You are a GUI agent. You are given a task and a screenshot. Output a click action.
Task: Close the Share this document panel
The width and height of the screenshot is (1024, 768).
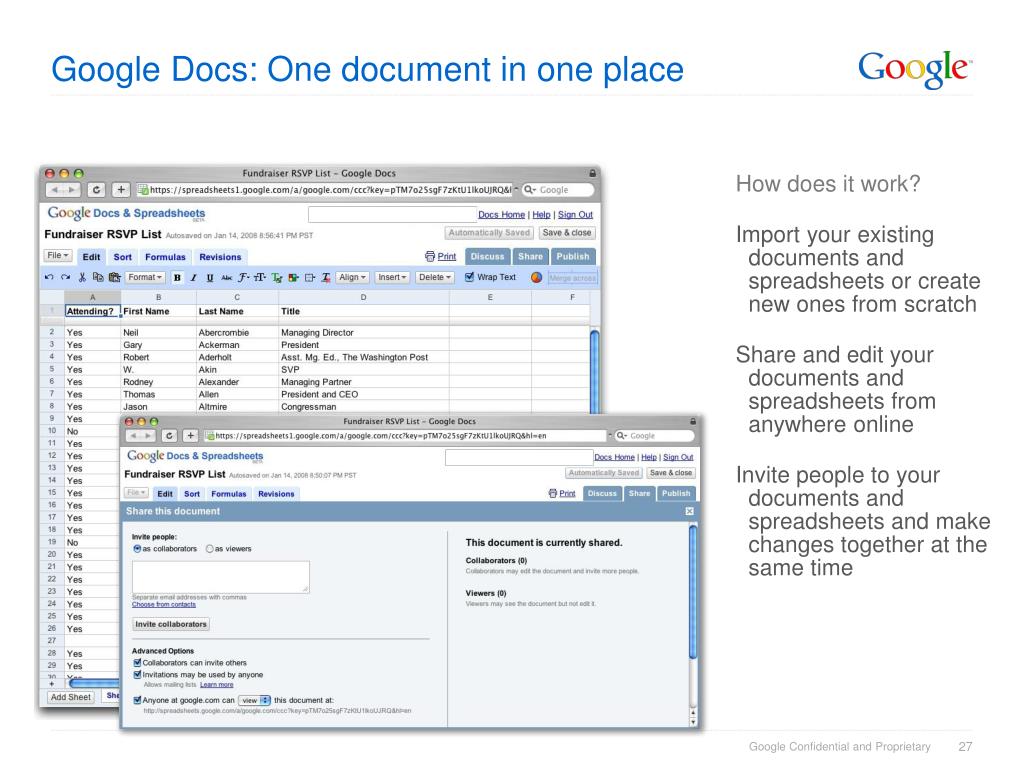(x=690, y=511)
